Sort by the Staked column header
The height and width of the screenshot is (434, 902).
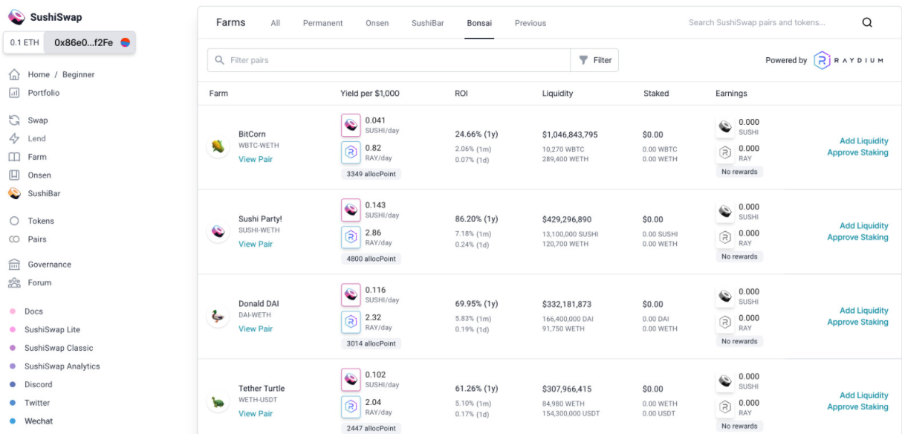(x=656, y=93)
